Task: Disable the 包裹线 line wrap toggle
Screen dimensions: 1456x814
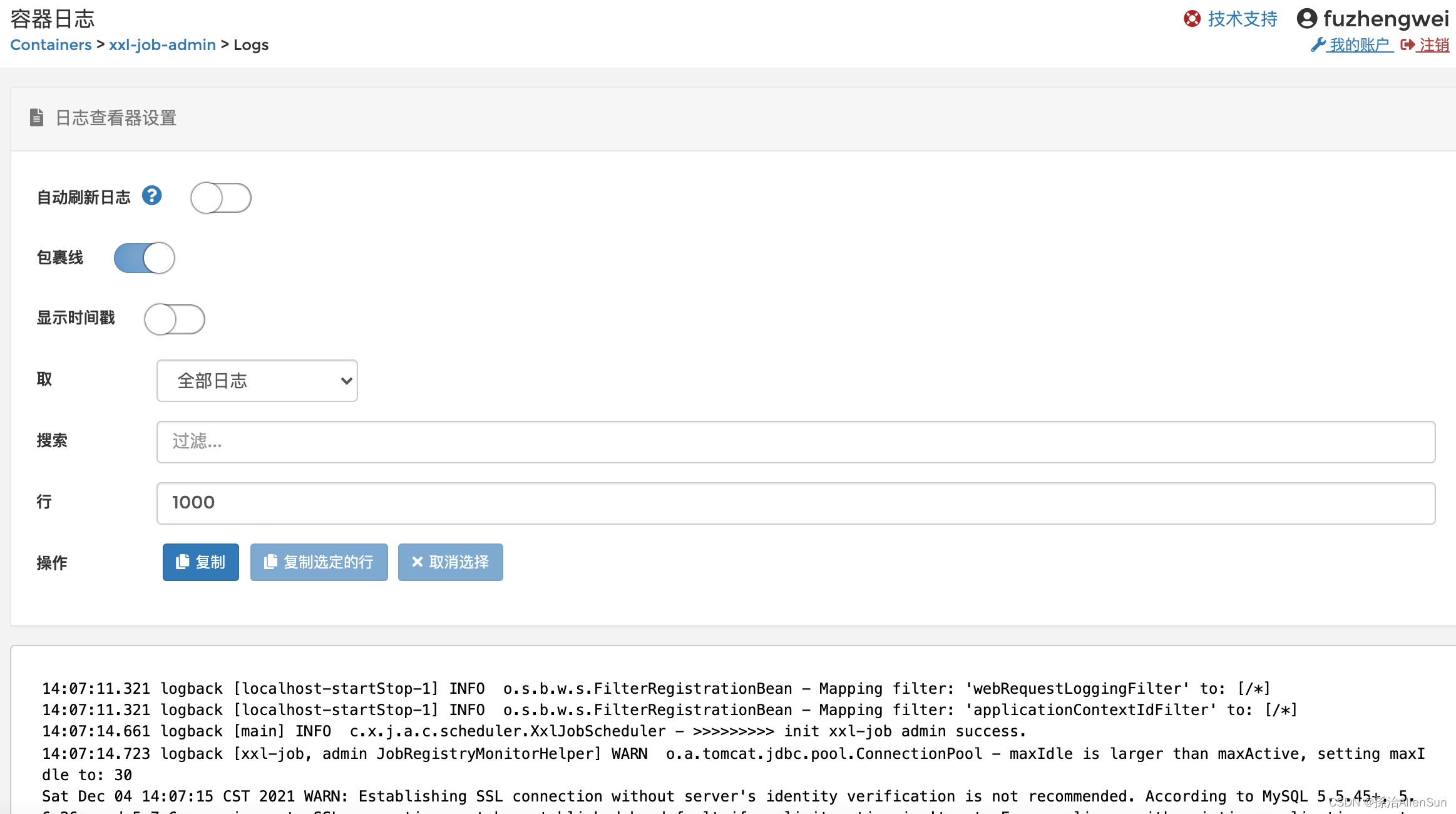Action: tap(144, 258)
